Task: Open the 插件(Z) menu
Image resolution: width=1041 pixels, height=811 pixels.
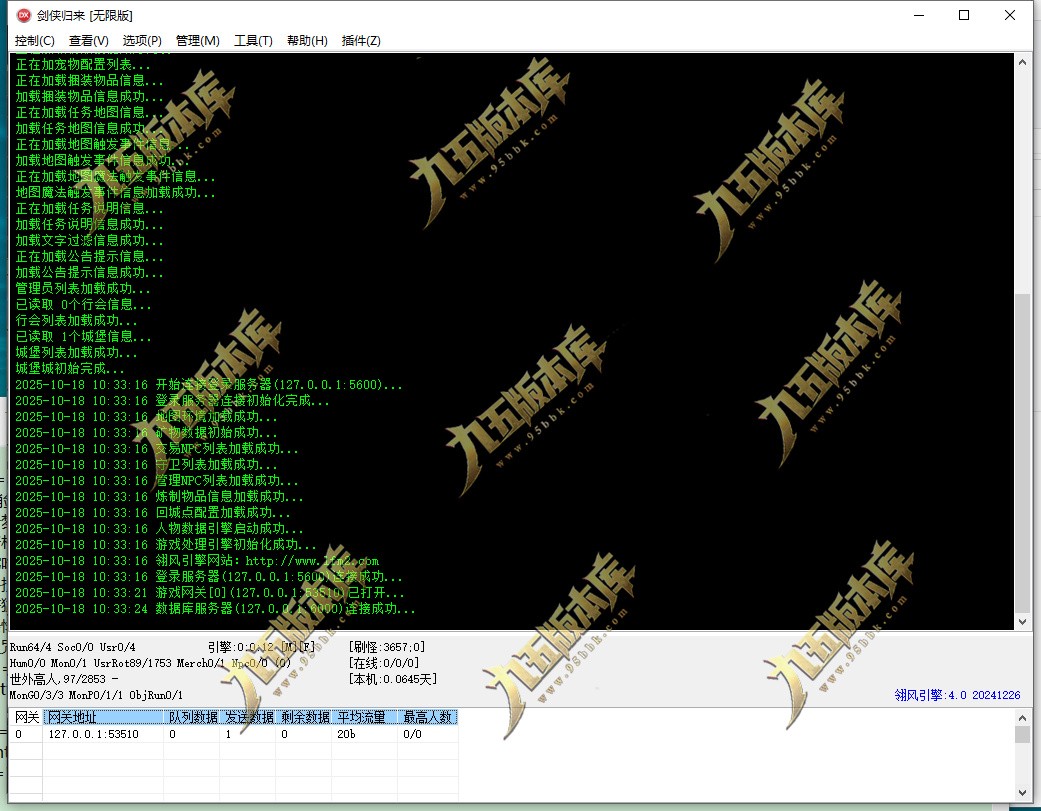Action: click(361, 40)
